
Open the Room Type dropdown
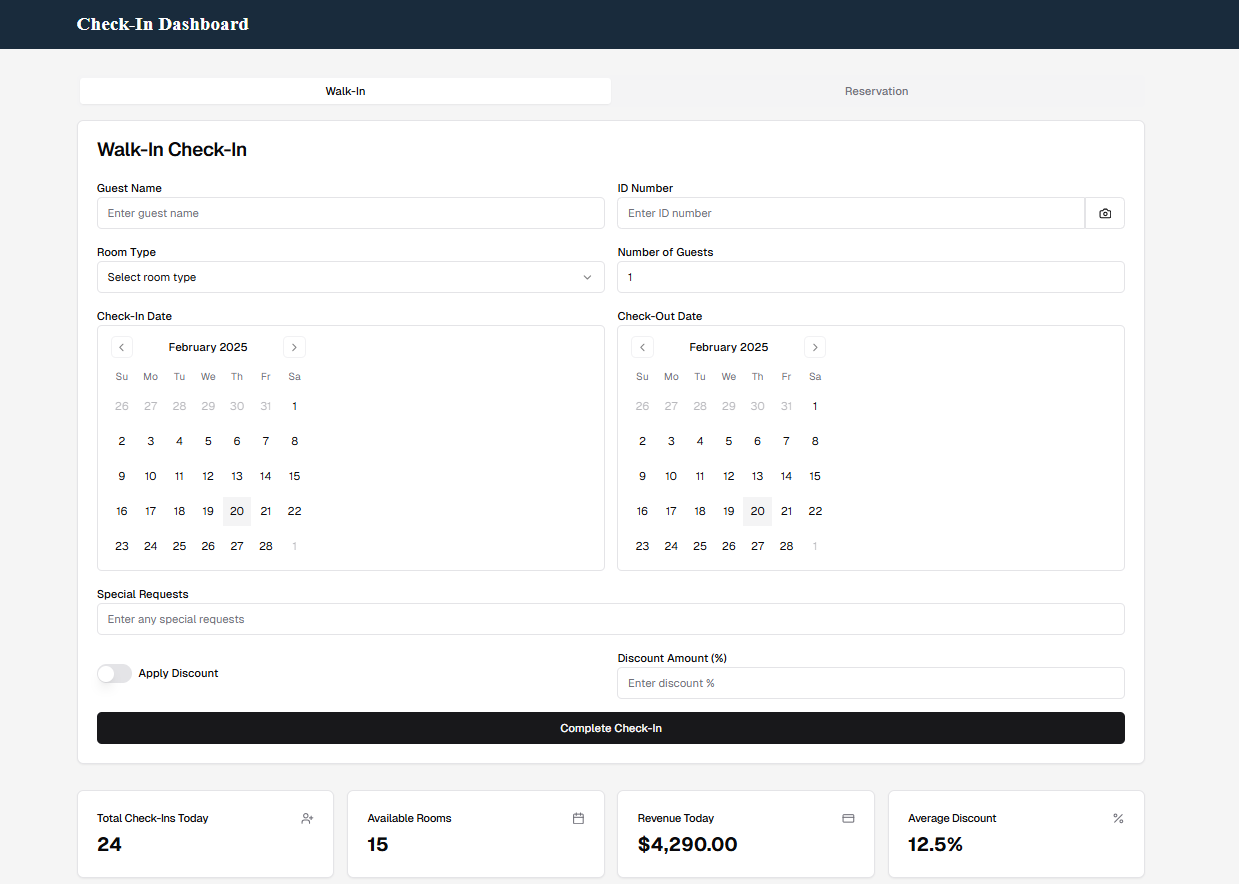click(x=350, y=277)
